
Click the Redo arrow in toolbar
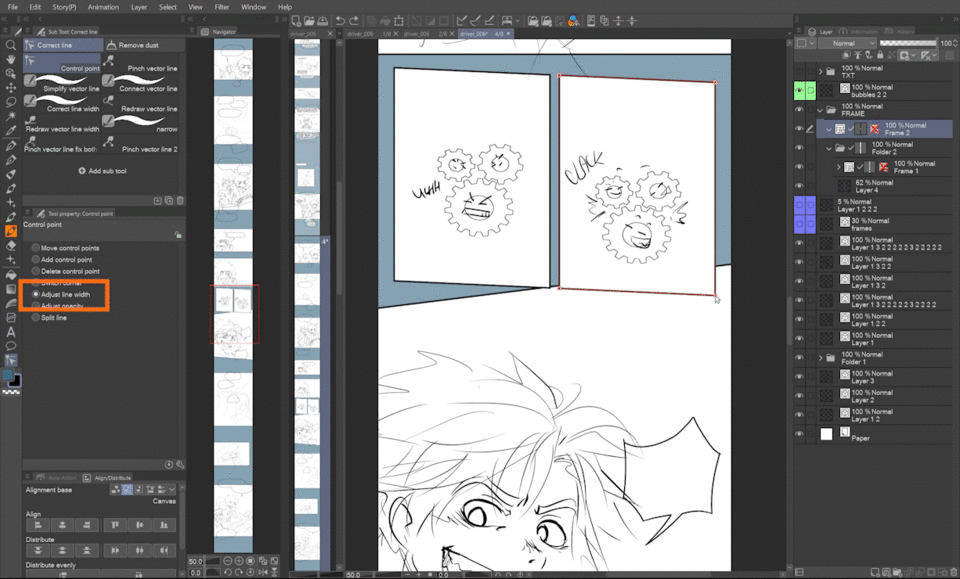[x=354, y=21]
